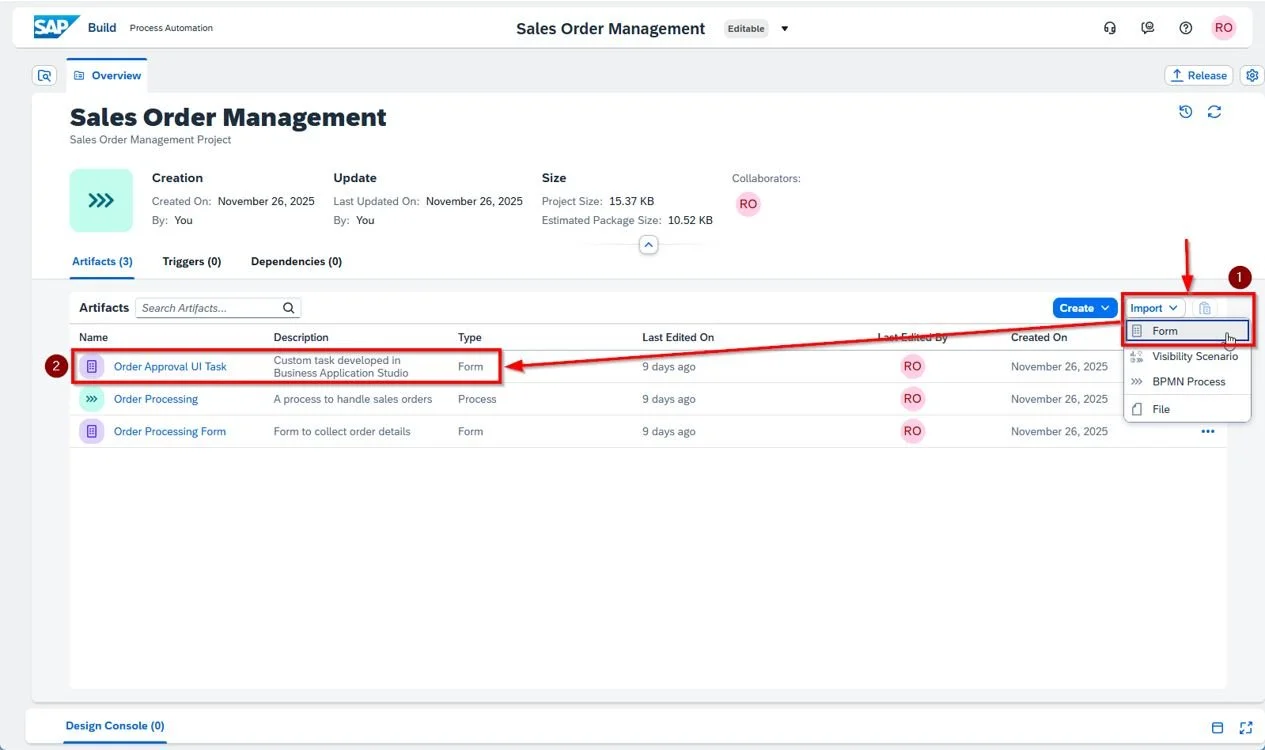Refresh the project with the refresh icon
Viewport: 1265px width, 750px height.
click(x=1215, y=112)
